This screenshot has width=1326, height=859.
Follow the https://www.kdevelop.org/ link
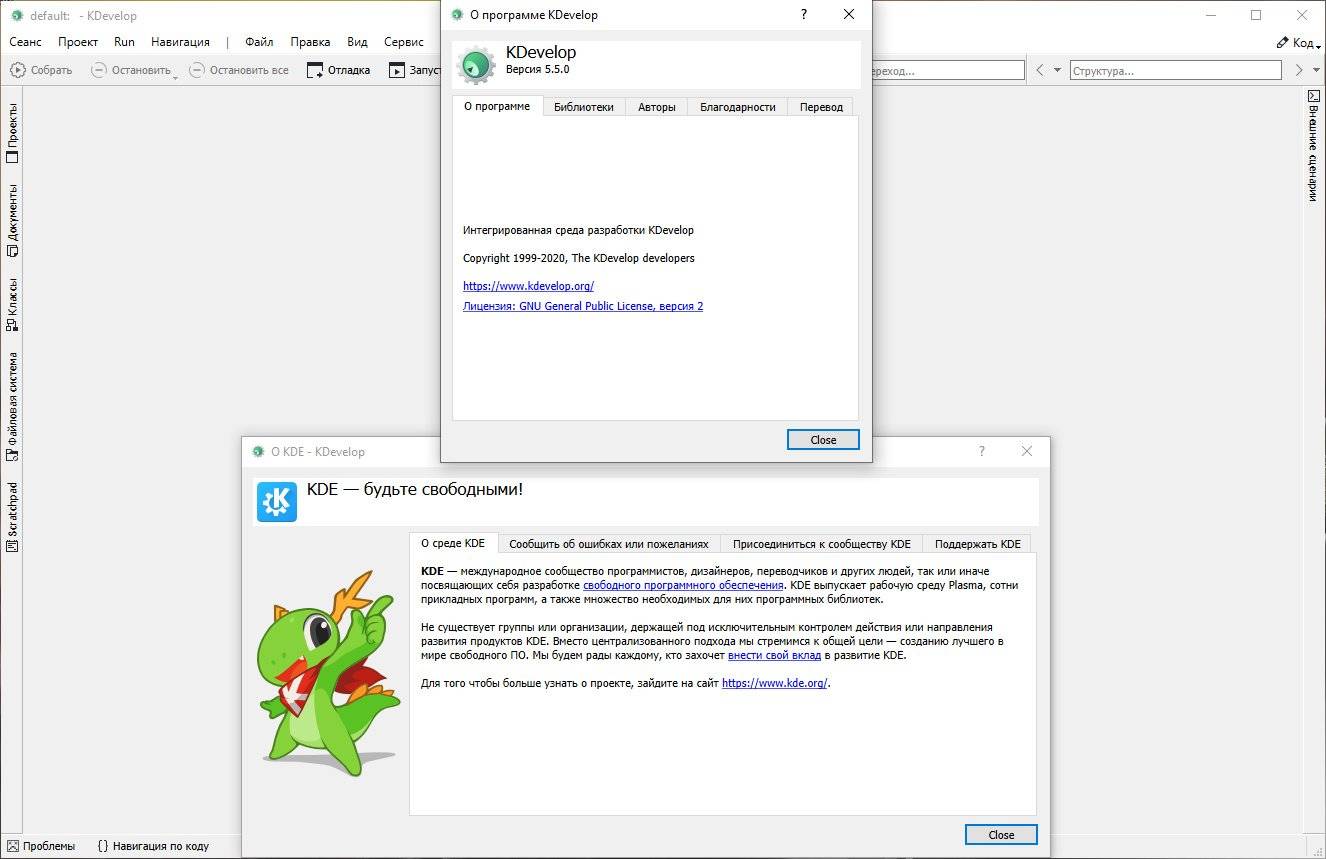(x=528, y=286)
